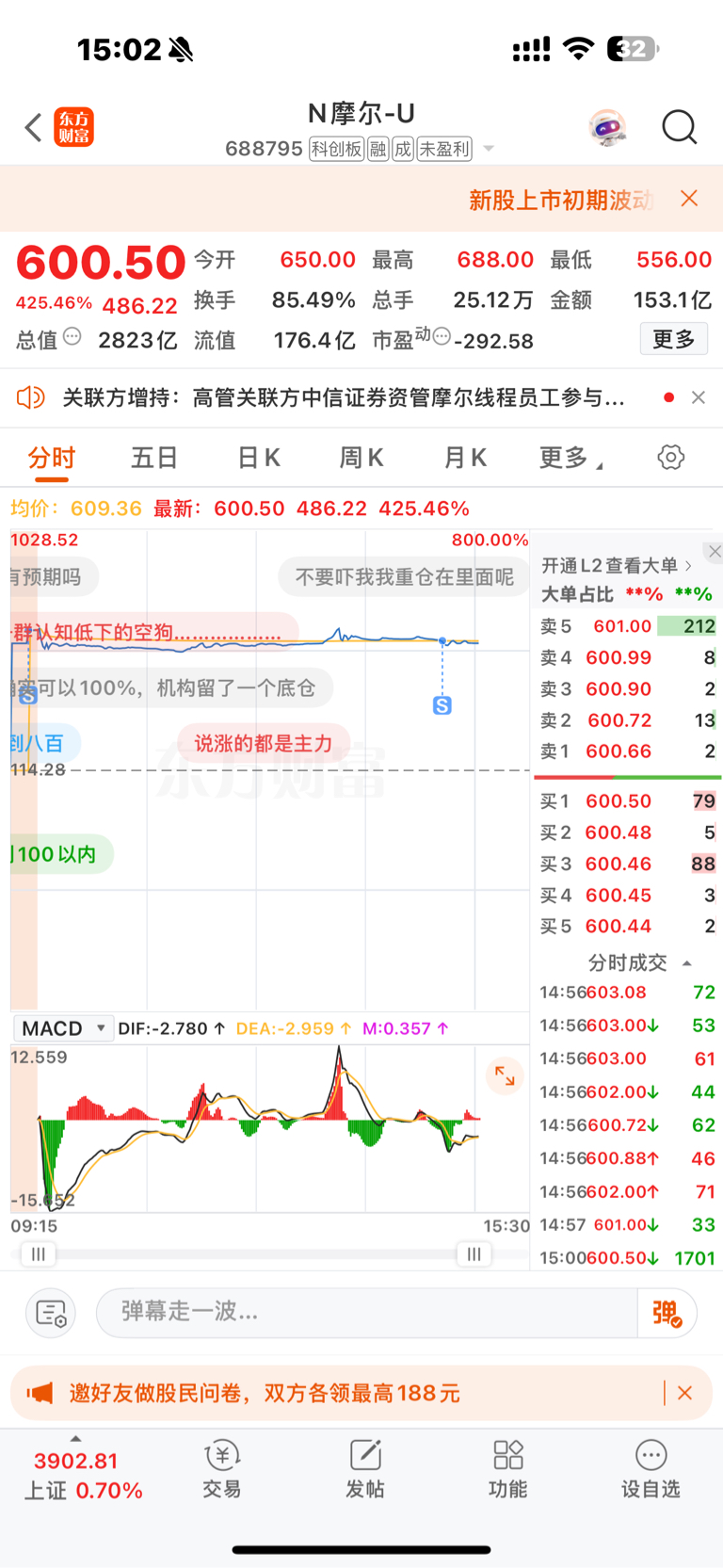Open the barrage settings list icon
The image size is (723, 1568).
(x=51, y=1312)
